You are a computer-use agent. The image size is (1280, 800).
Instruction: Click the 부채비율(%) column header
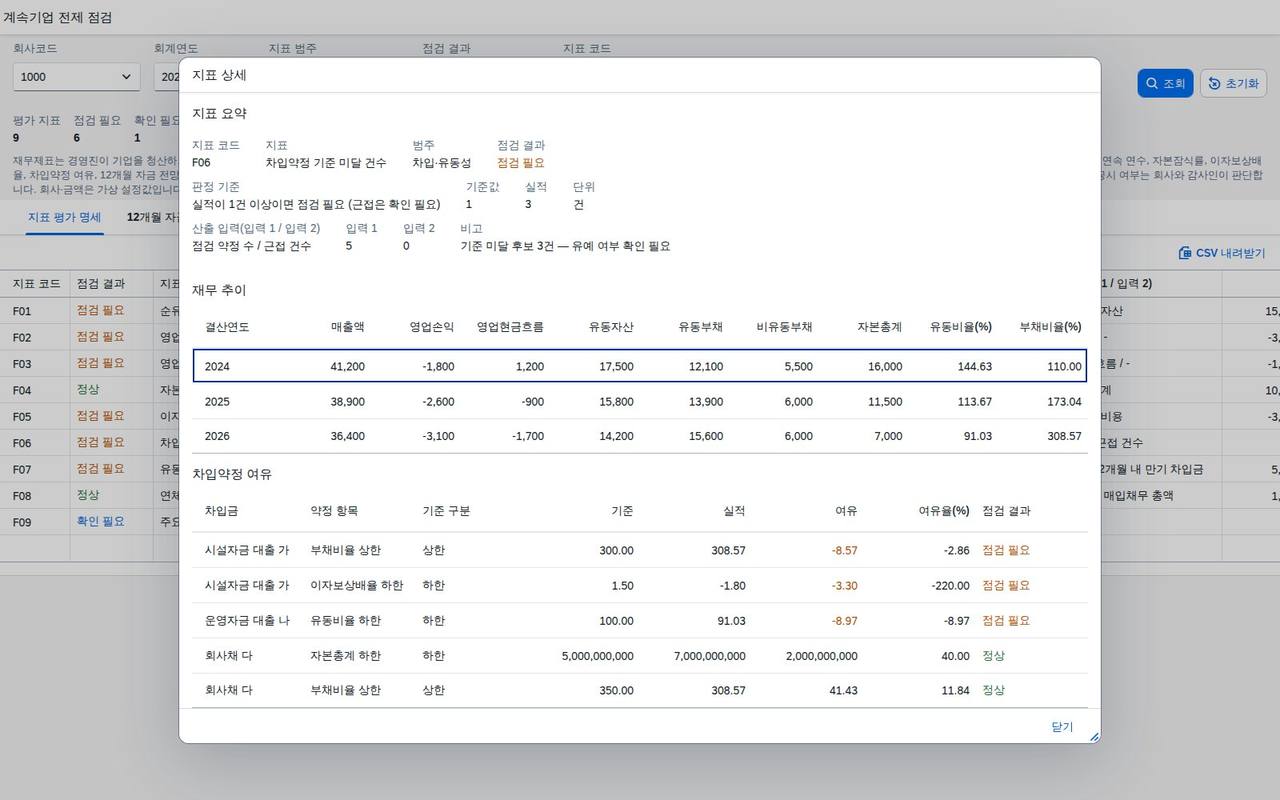(1050, 326)
